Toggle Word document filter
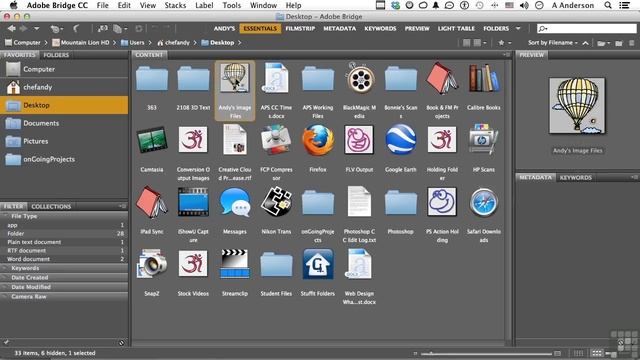 [64, 259]
